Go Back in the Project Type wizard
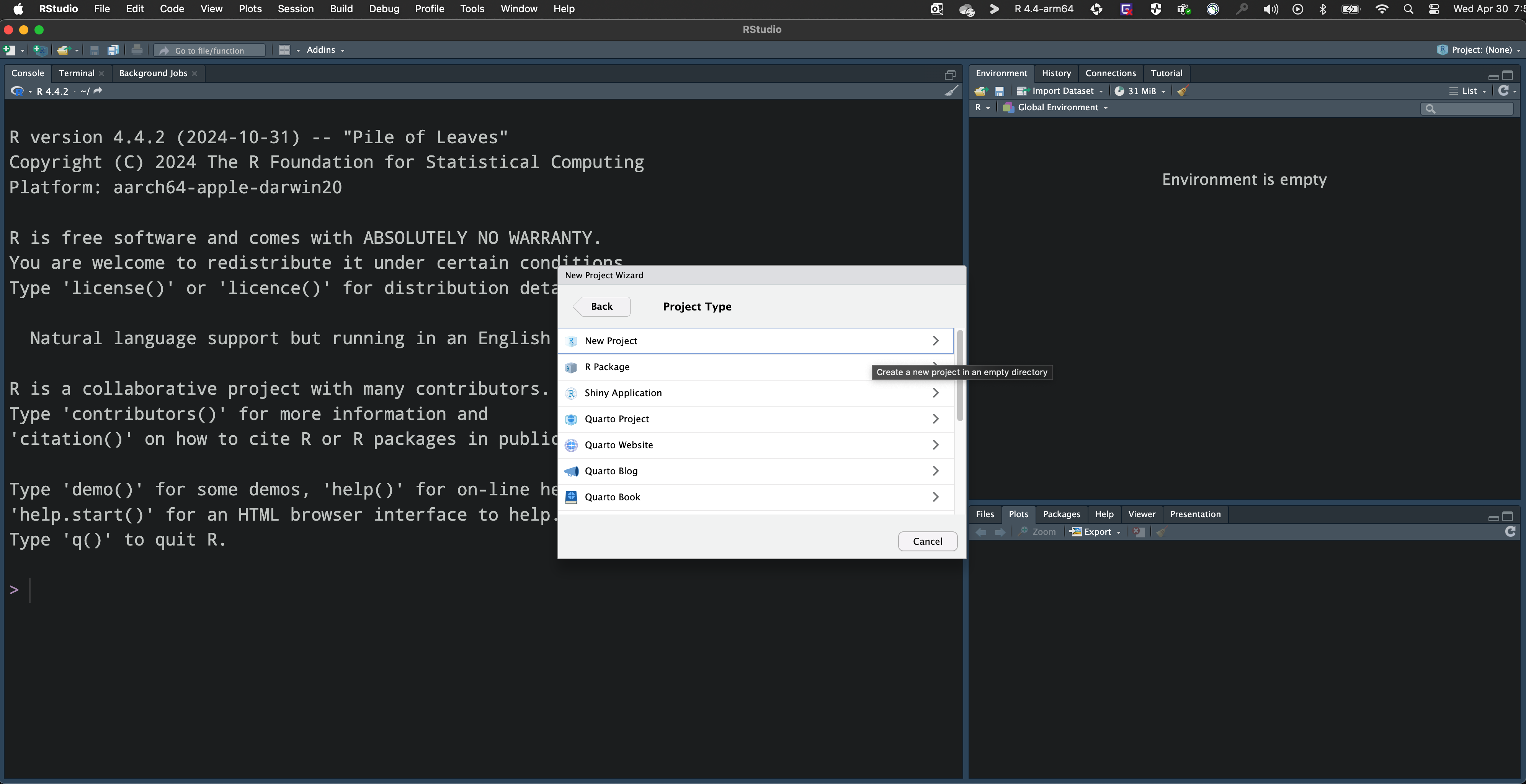The image size is (1526, 784). (601, 306)
